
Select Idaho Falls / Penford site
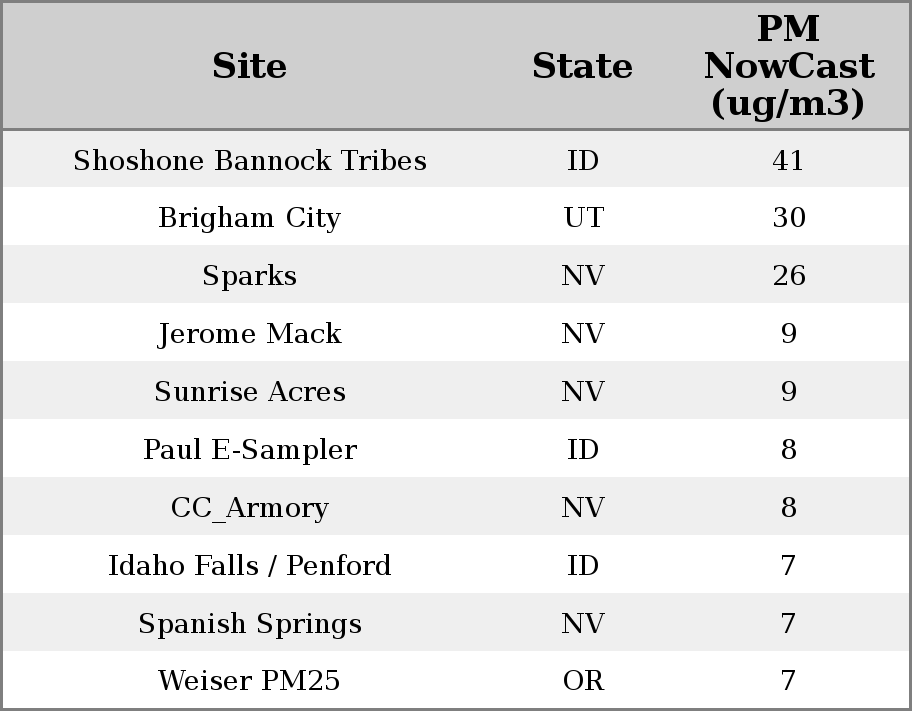250,566
